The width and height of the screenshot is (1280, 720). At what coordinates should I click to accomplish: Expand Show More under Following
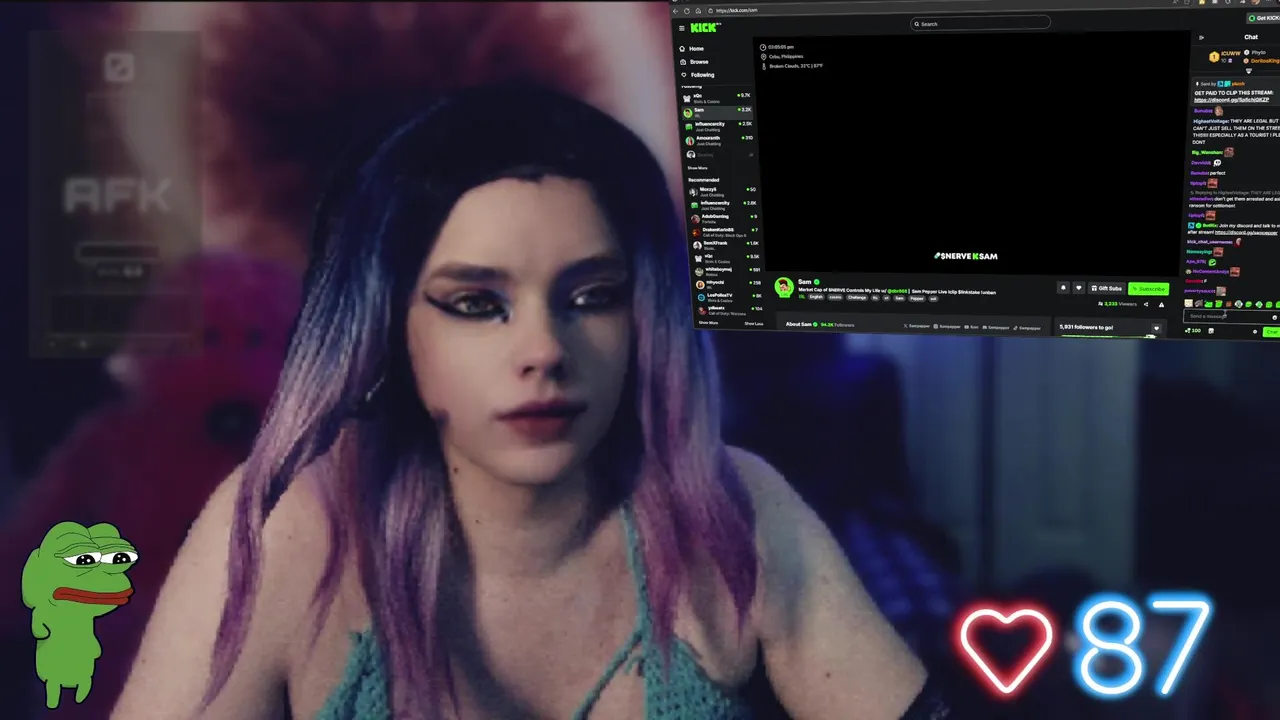pos(697,168)
